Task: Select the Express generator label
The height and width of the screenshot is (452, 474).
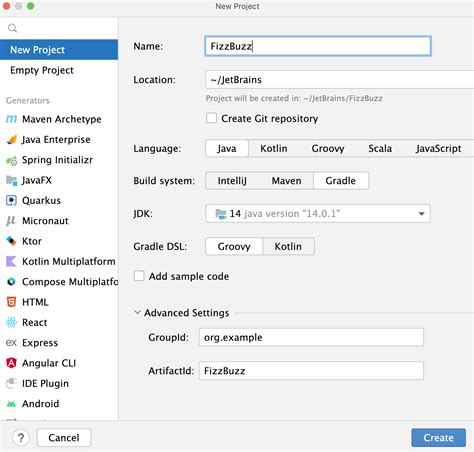Action: [x=40, y=343]
